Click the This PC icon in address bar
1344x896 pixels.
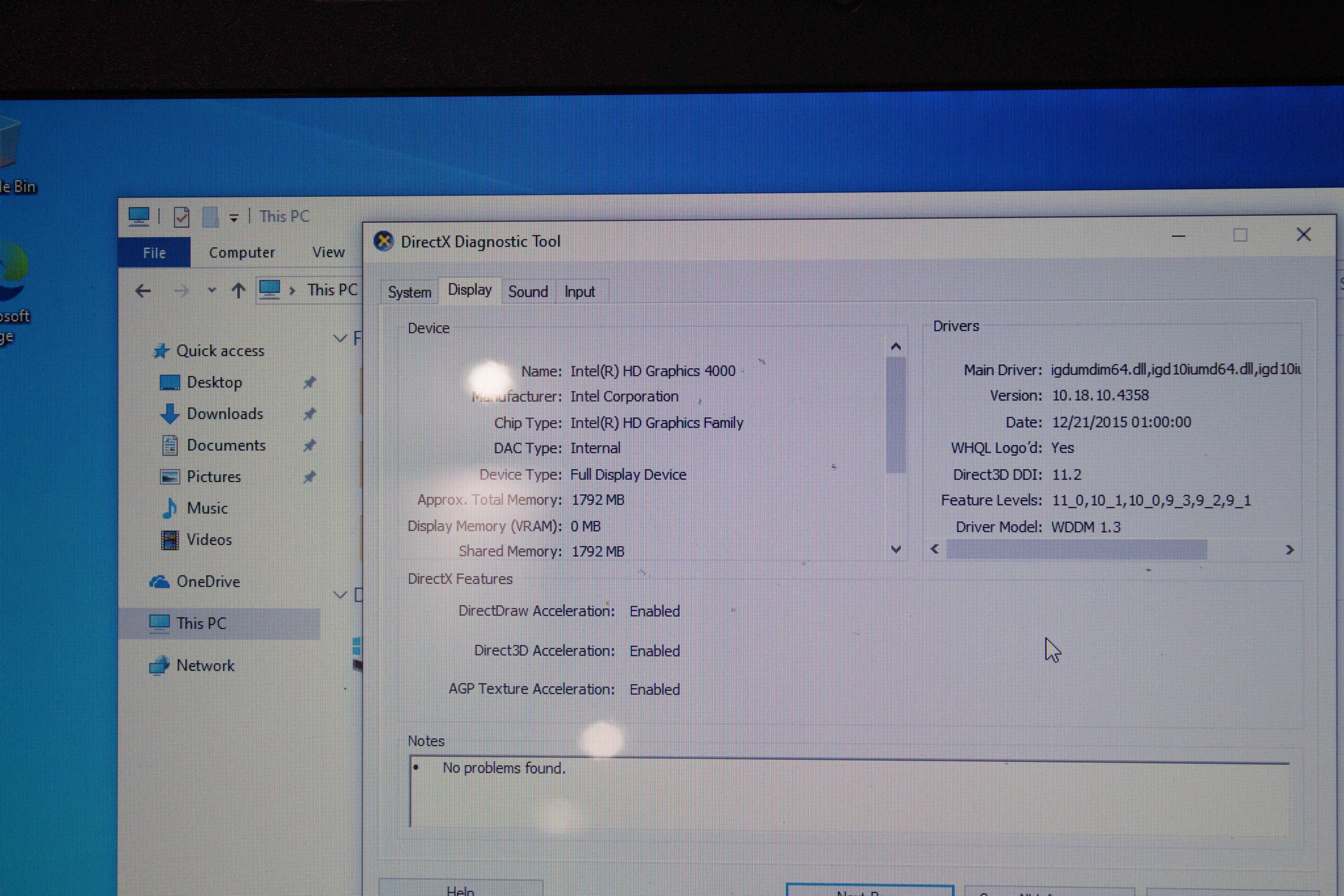point(270,289)
